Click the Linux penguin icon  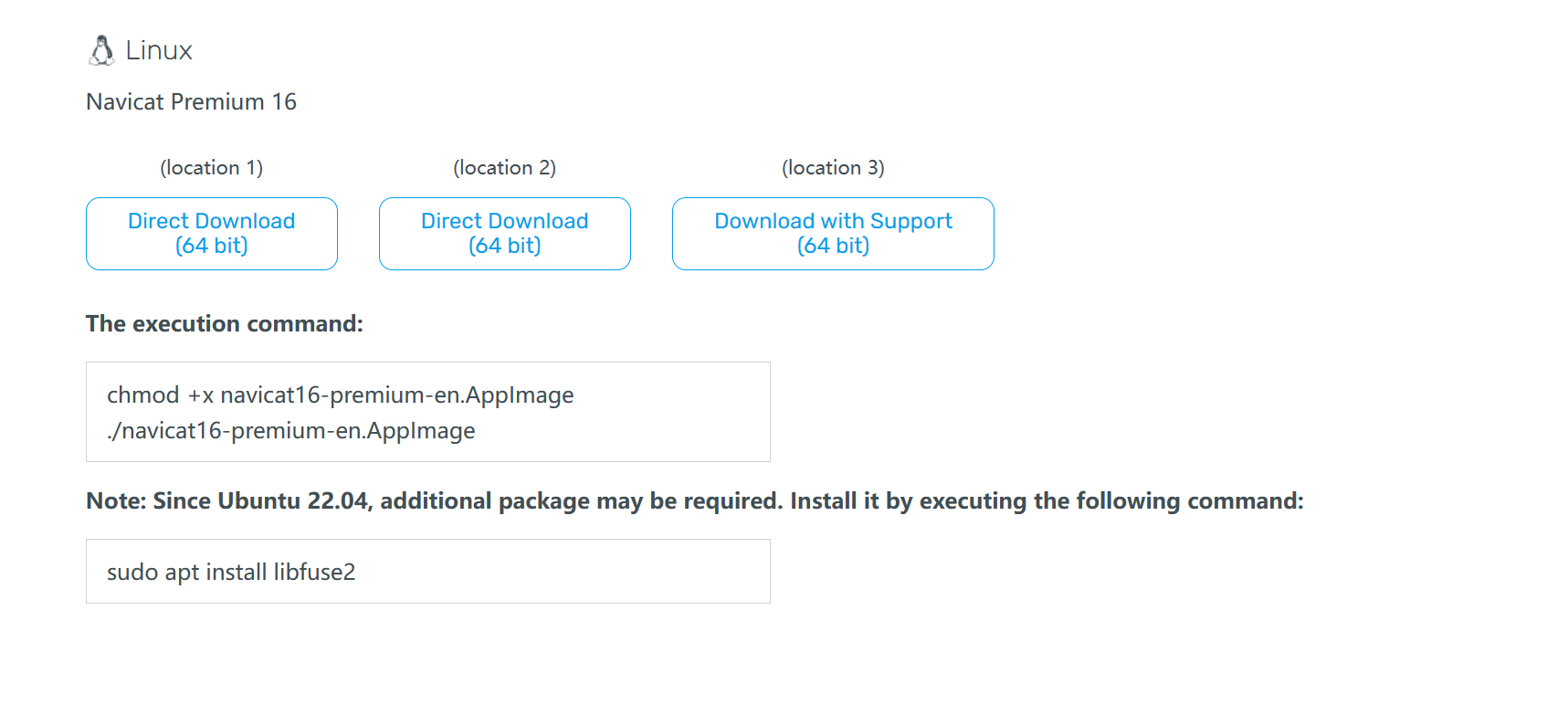coord(101,50)
